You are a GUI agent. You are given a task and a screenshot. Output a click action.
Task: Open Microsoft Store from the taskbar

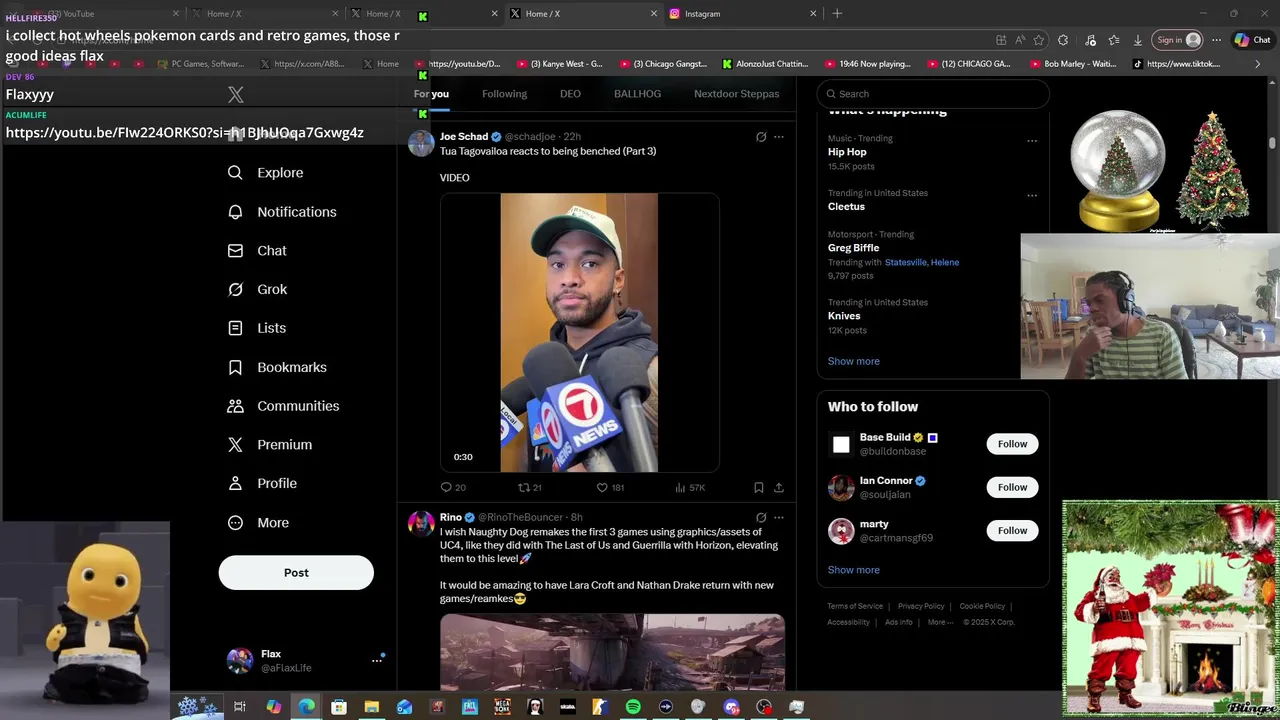click(x=339, y=707)
